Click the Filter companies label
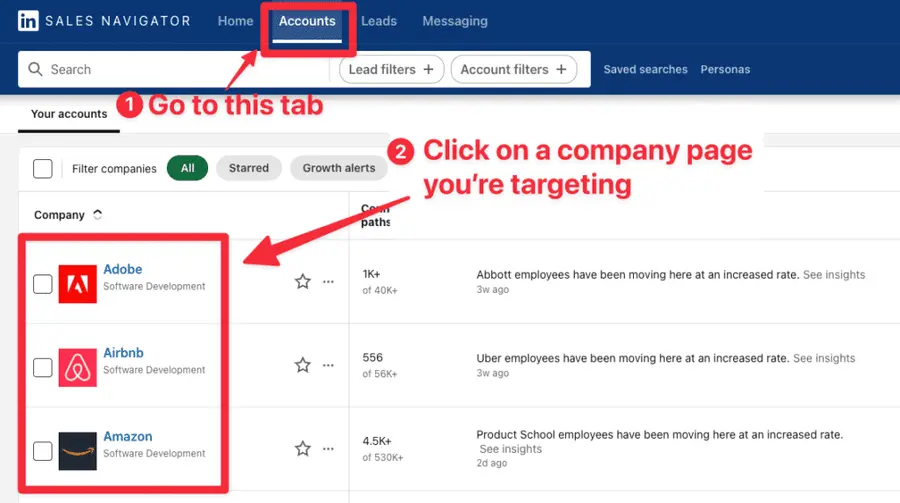 tap(114, 169)
